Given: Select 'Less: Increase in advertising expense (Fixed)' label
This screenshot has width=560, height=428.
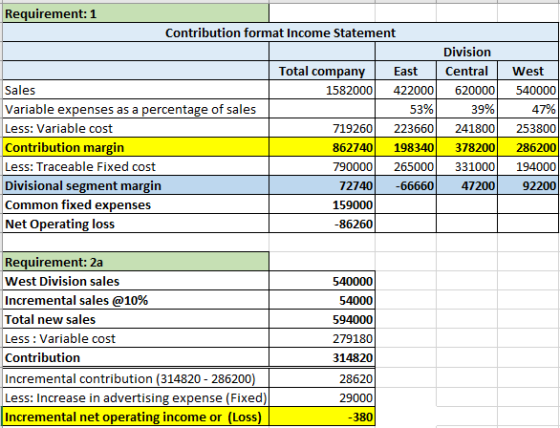Looking at the screenshot, I should (x=136, y=398).
